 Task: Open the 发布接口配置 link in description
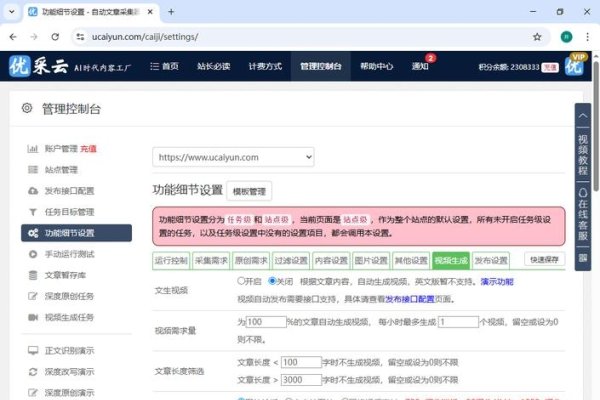[x=410, y=299]
